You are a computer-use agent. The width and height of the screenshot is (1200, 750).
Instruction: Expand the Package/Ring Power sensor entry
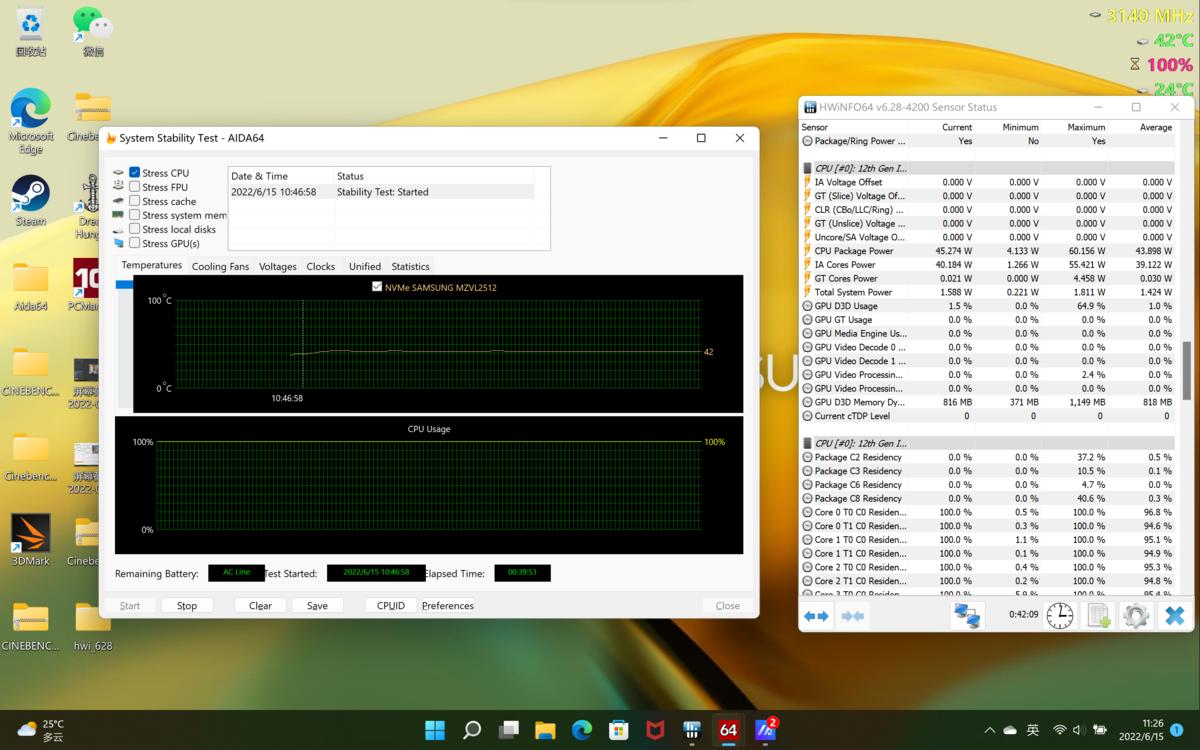click(806, 140)
